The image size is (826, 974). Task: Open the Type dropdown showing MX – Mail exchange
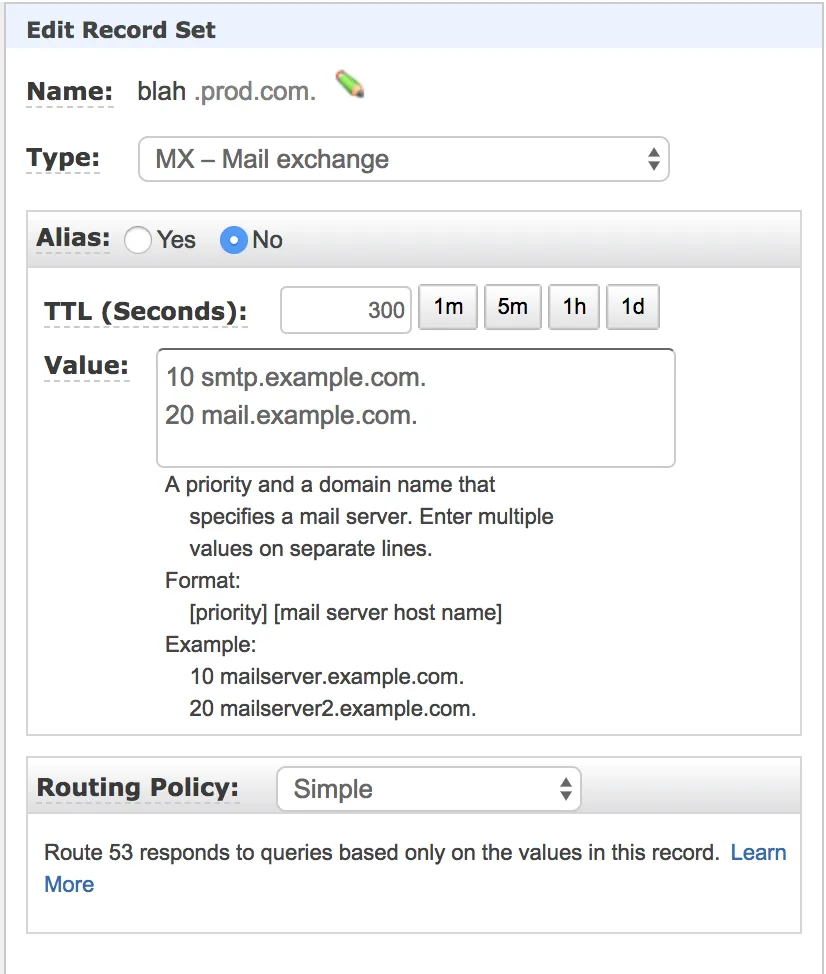point(403,159)
